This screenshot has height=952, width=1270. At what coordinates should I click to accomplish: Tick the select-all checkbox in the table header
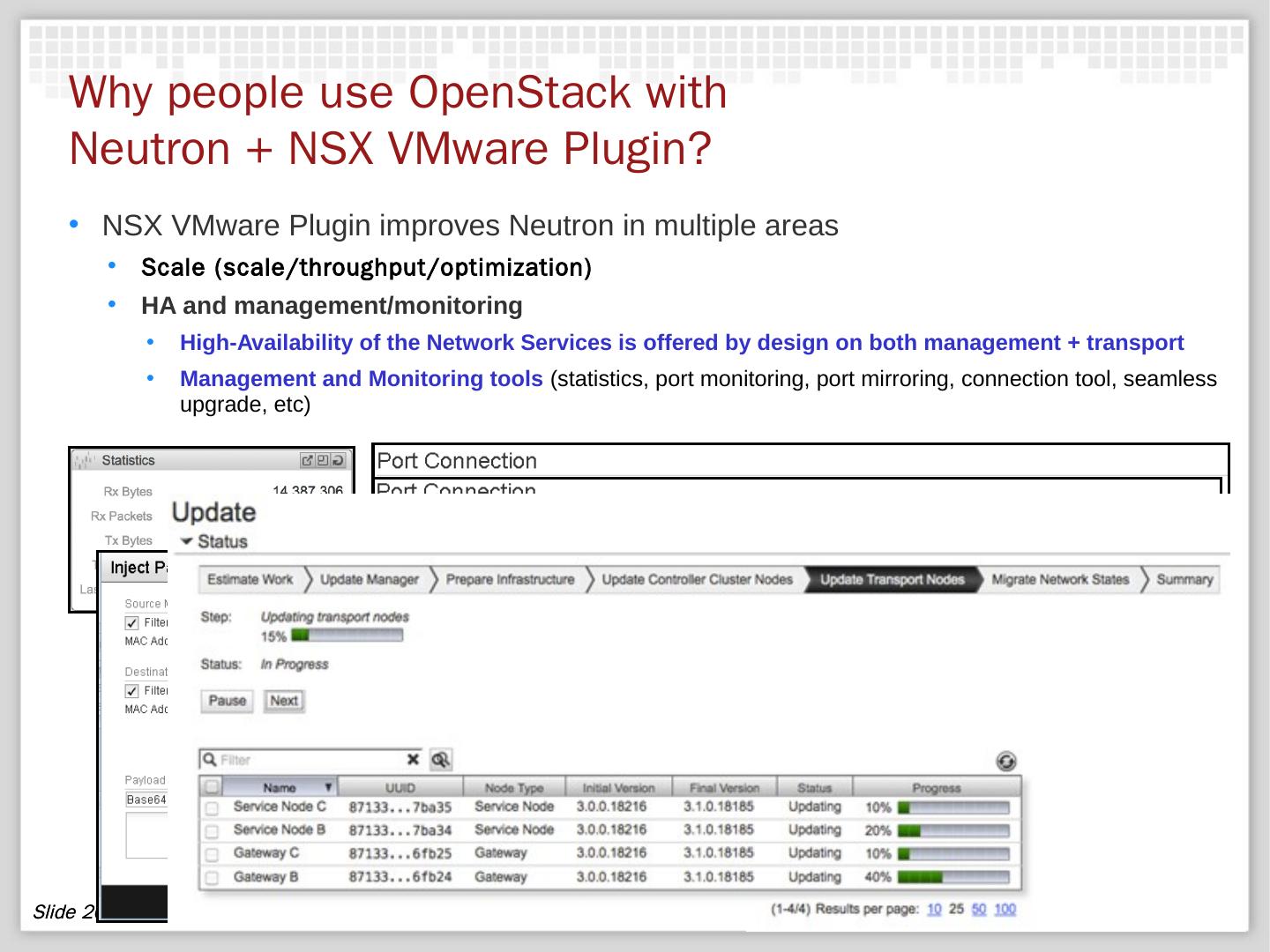coord(212,786)
